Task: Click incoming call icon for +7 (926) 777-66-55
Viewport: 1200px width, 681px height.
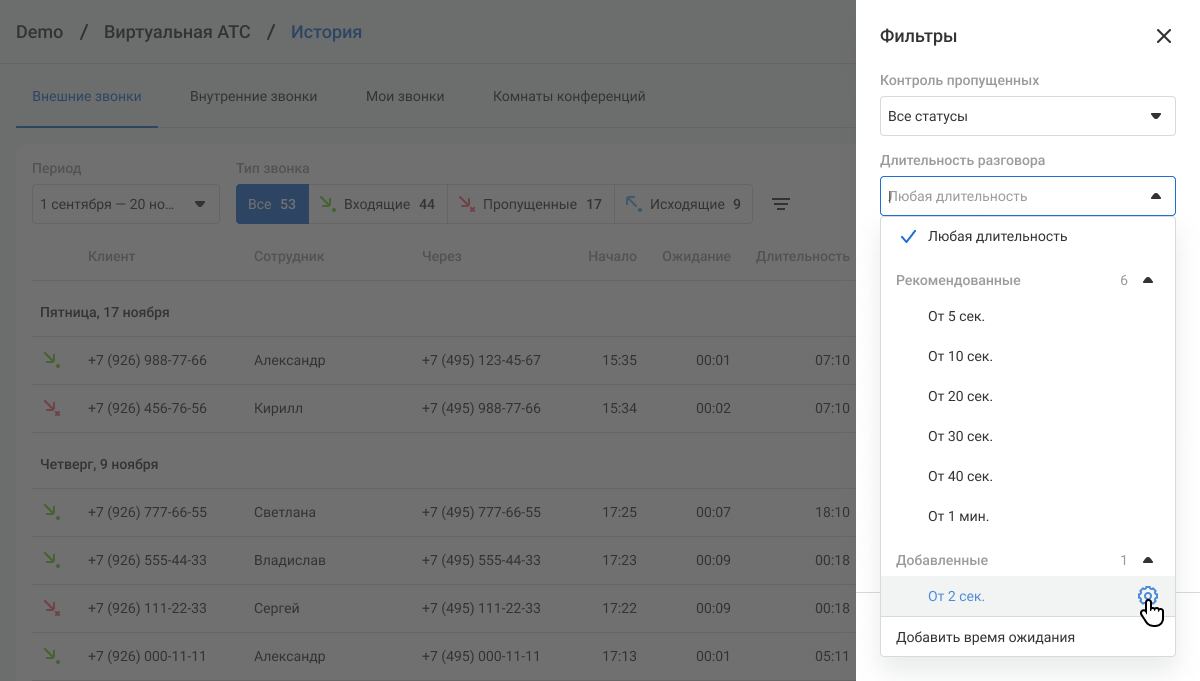Action: [50, 512]
